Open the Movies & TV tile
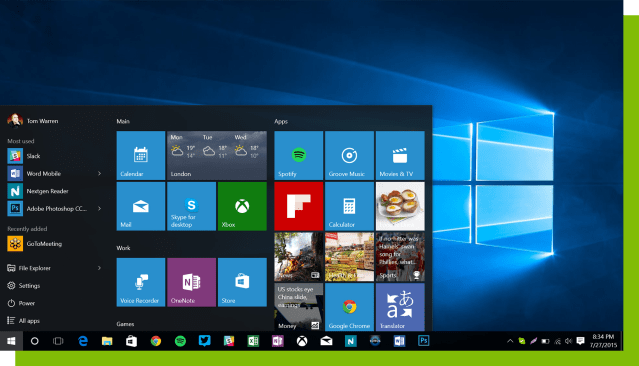The height and width of the screenshot is (366, 639). pos(400,155)
